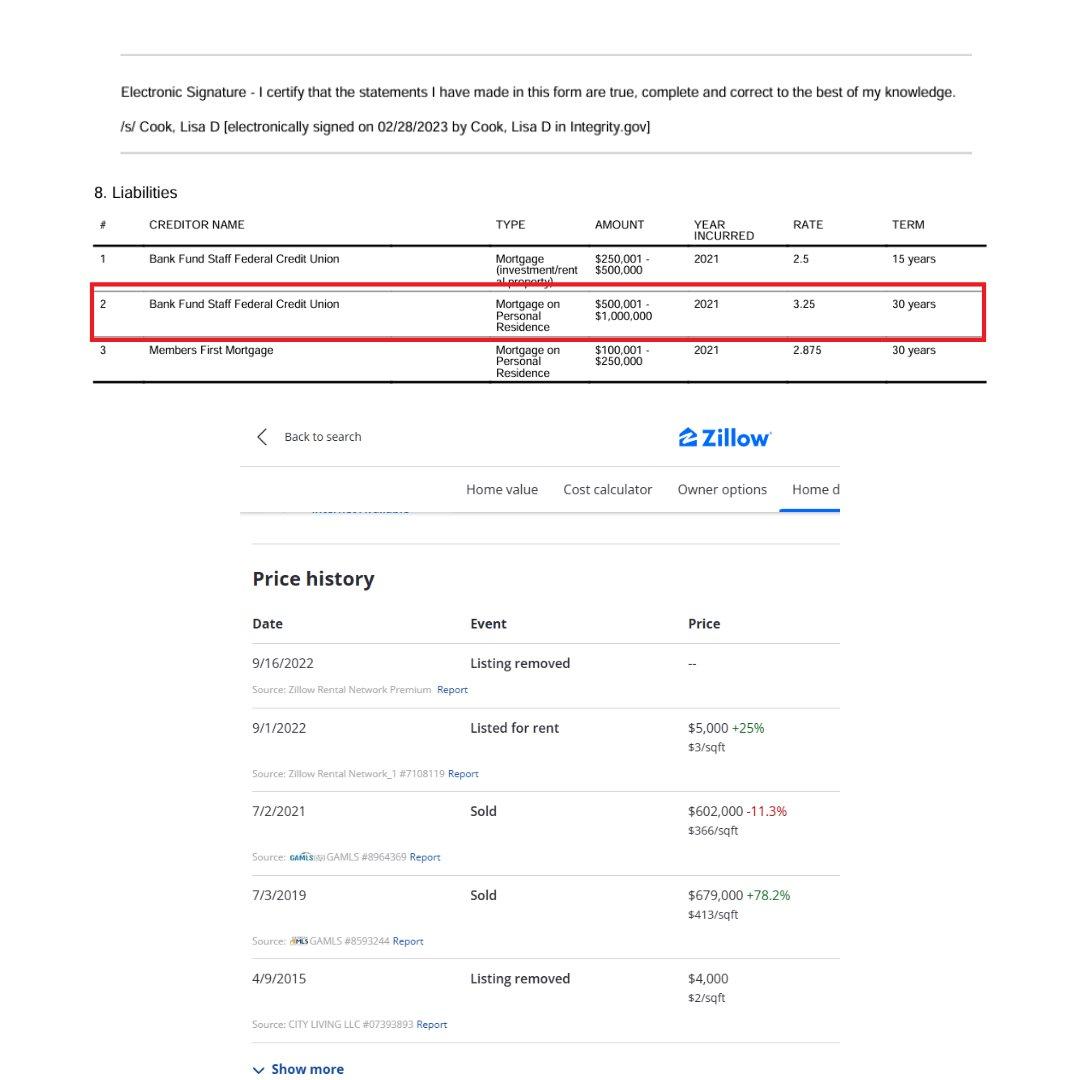
Task: Click the Zillow logo
Action: pyautogui.click(x=725, y=438)
